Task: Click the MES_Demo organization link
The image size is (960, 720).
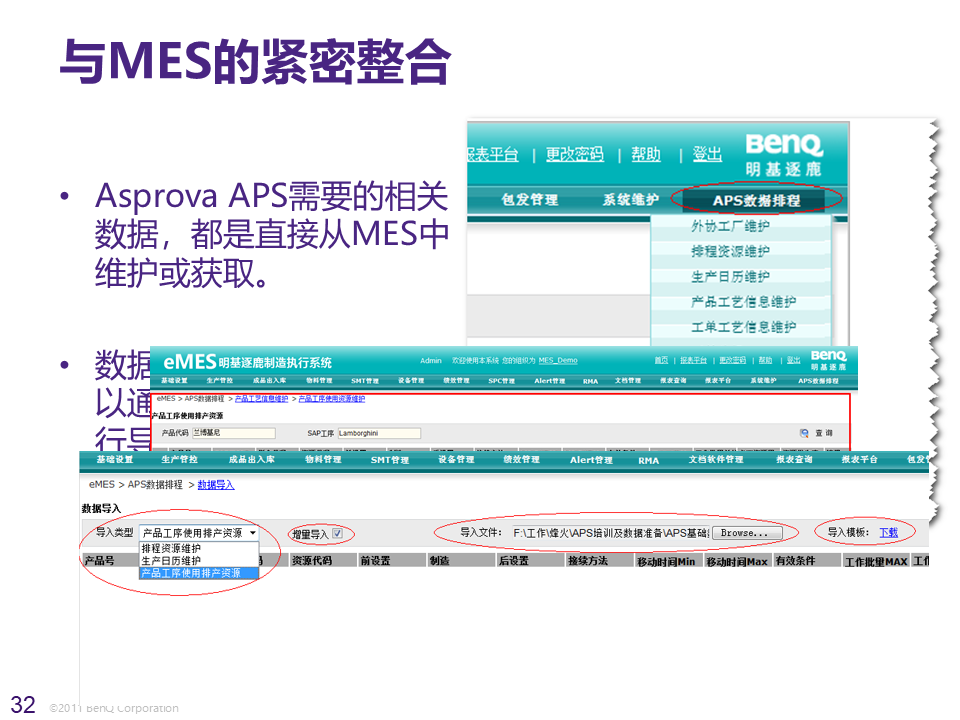Action: click(x=558, y=361)
